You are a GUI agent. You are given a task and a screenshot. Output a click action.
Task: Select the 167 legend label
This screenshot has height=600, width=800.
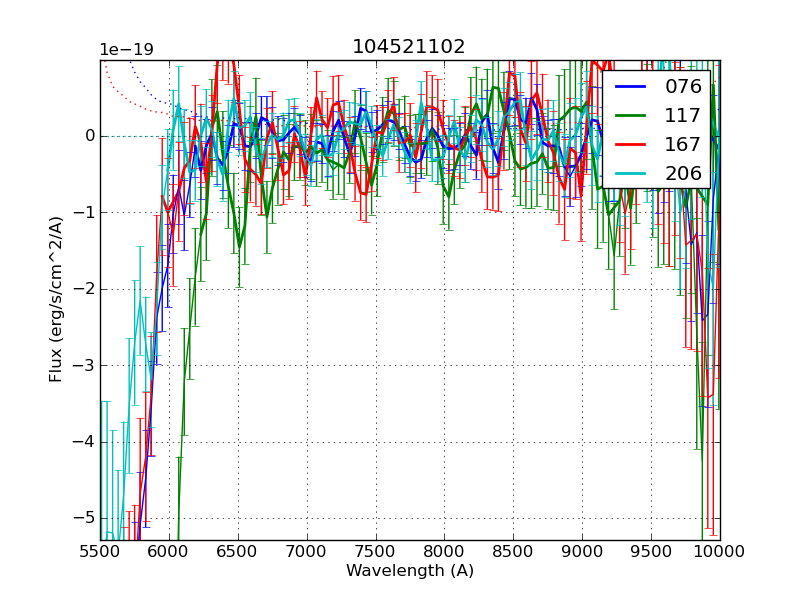coord(683,145)
